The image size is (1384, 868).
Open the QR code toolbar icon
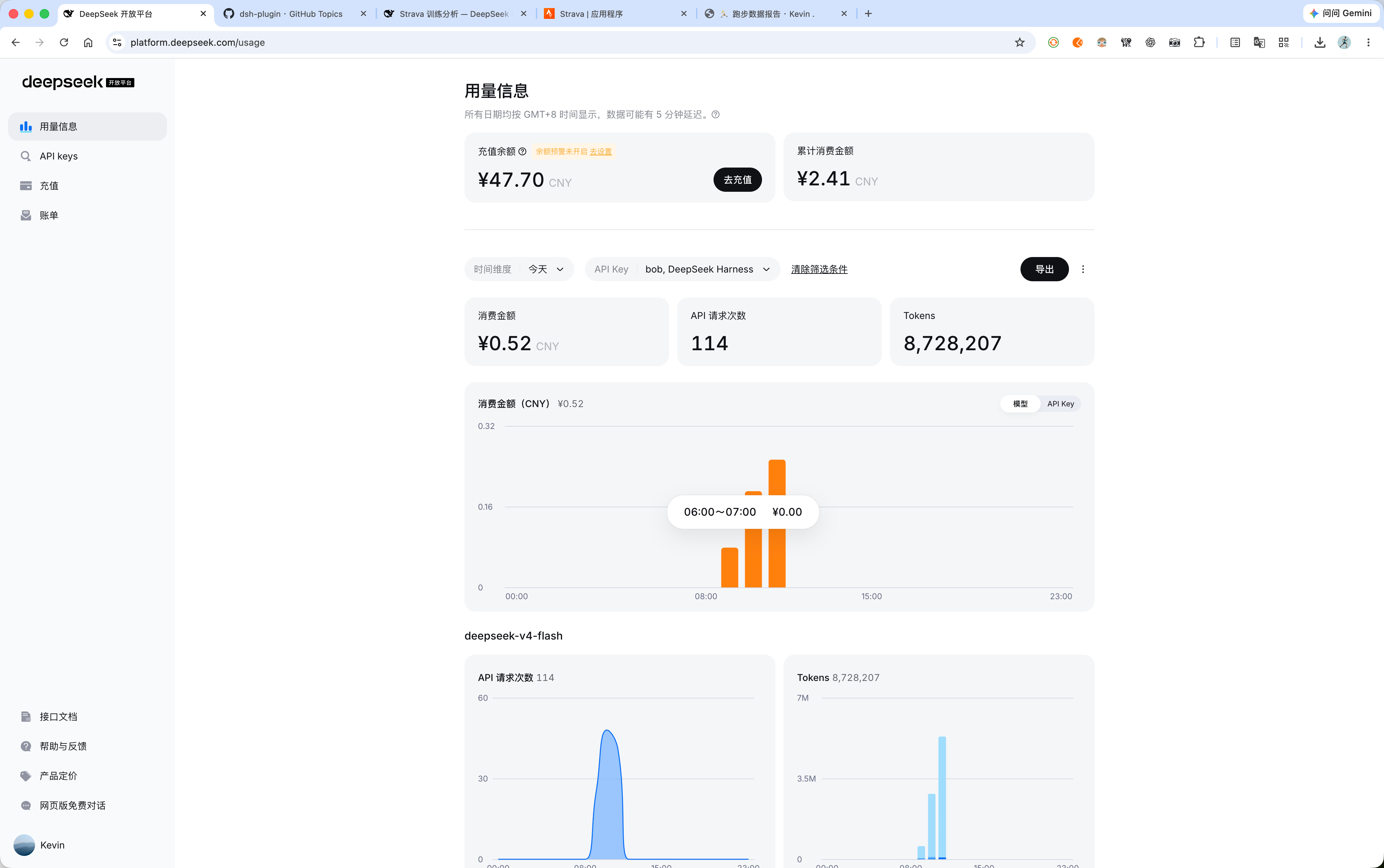1283,42
